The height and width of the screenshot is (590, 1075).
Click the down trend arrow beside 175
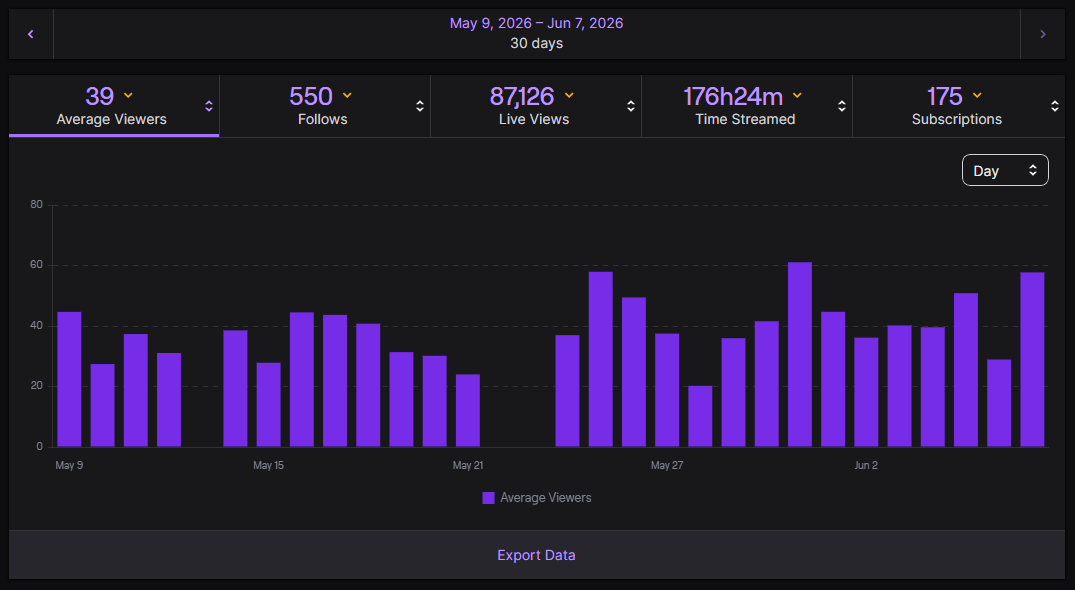977,96
